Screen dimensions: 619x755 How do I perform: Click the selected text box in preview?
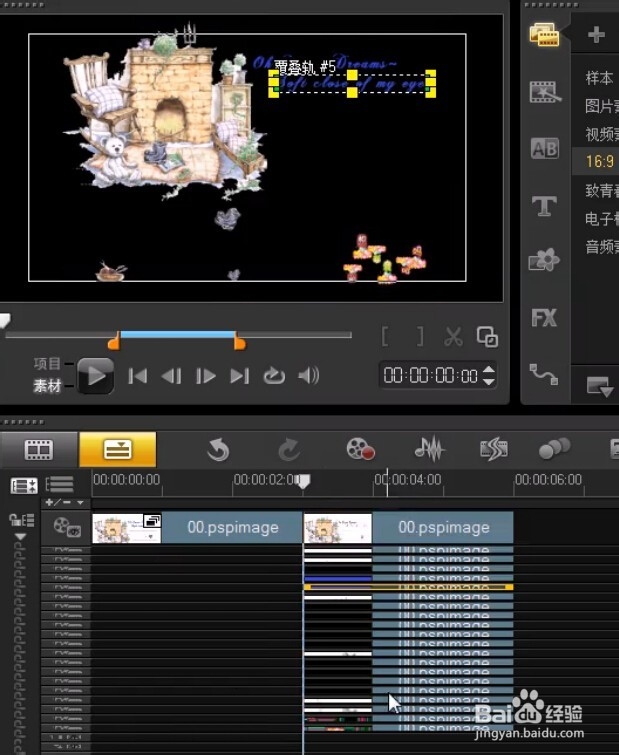pos(352,83)
